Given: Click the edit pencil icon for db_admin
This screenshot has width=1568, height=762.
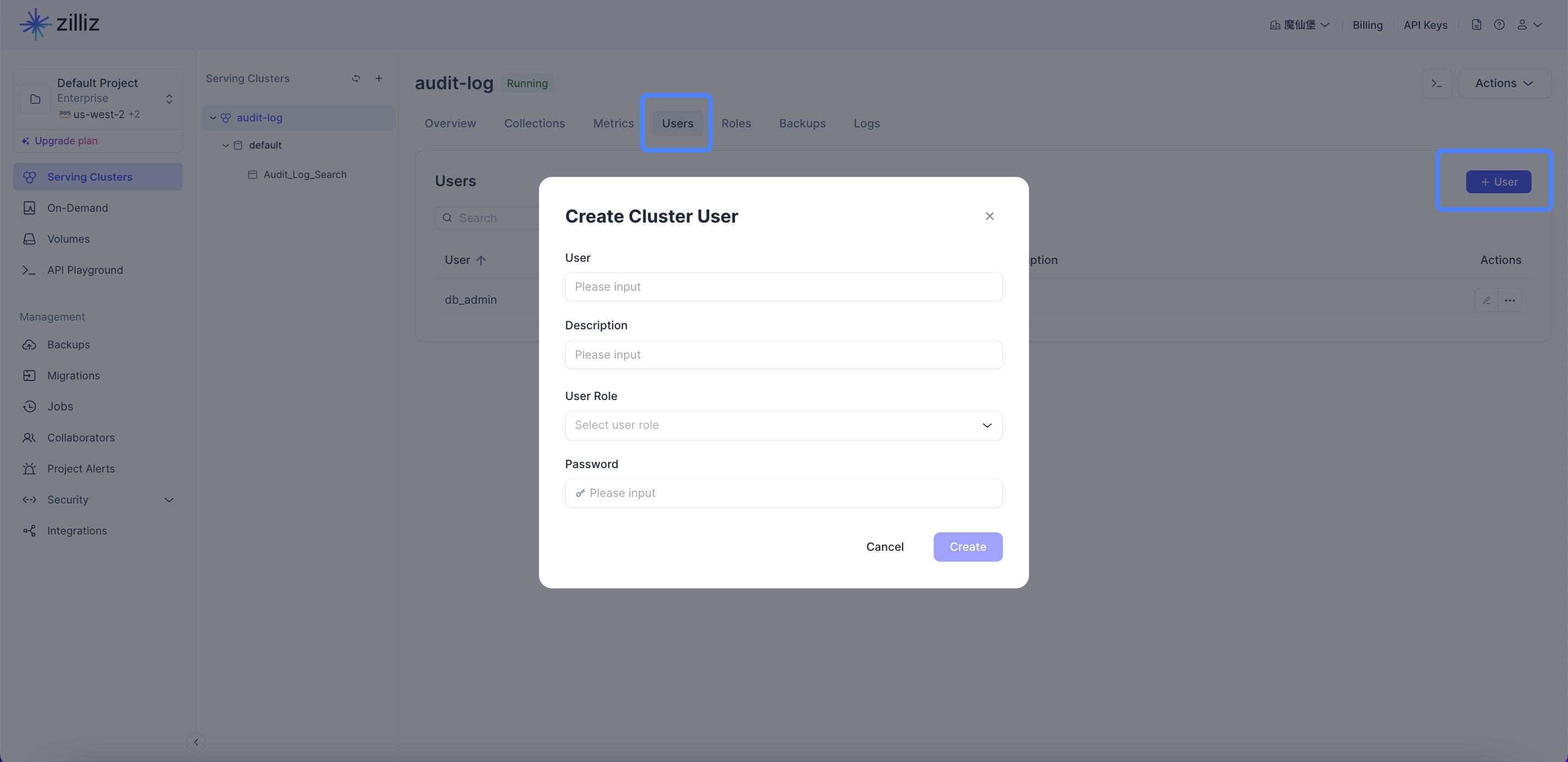Looking at the screenshot, I should click(1486, 300).
